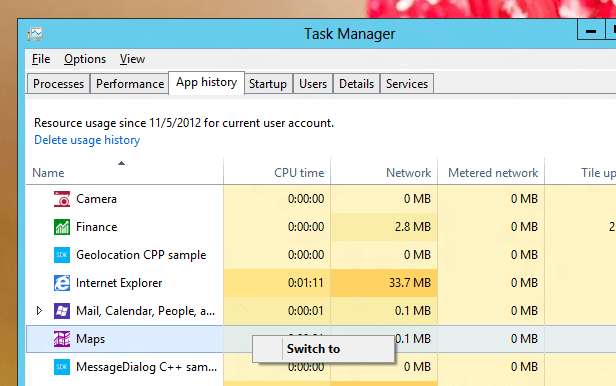Select the Camera row name
This screenshot has height=386, width=616.
click(x=96, y=199)
